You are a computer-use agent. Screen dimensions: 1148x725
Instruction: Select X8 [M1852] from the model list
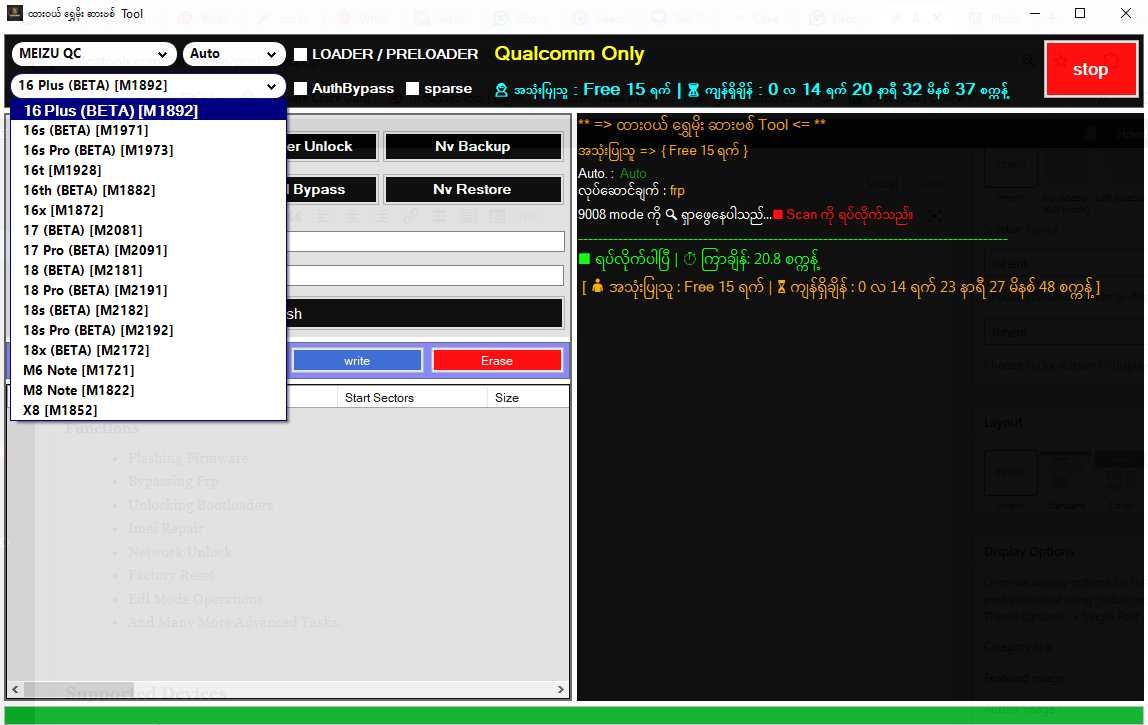click(57, 410)
